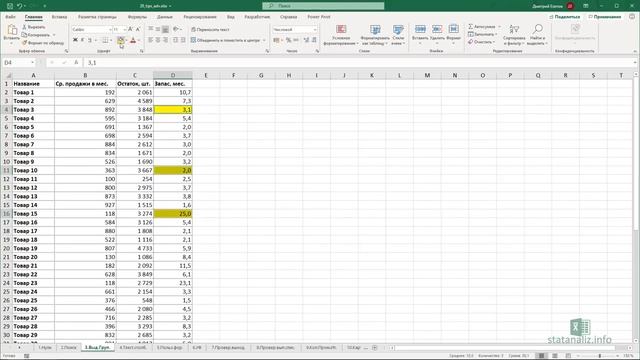Screen dimensions: 640x360
Task: Click the AutoSum sigma icon
Action: point(471,27)
